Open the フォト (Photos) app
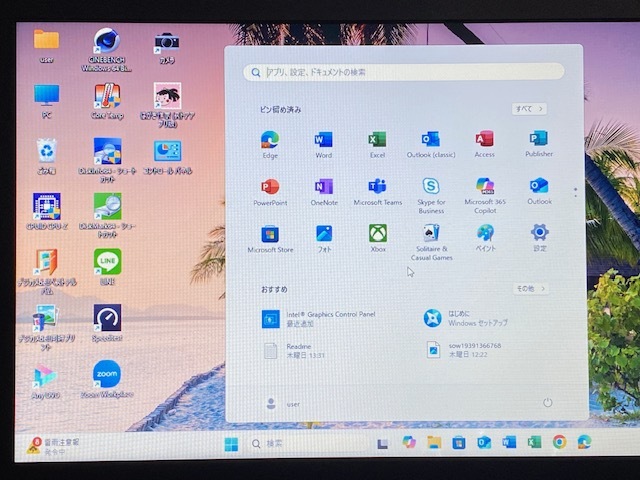640x480 pixels. [x=324, y=239]
